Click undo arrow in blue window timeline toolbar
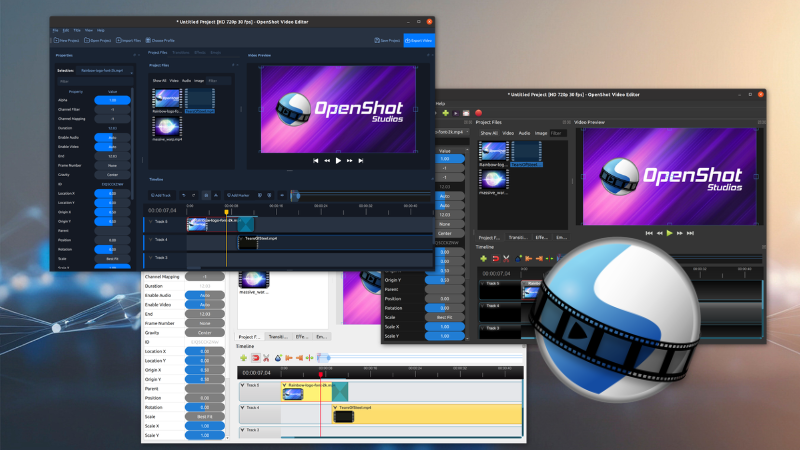 click(x=184, y=195)
